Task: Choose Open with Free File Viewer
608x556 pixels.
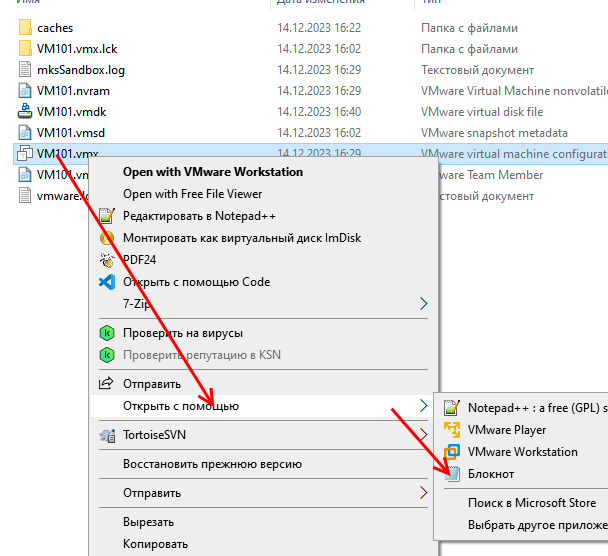Action: coord(193,194)
